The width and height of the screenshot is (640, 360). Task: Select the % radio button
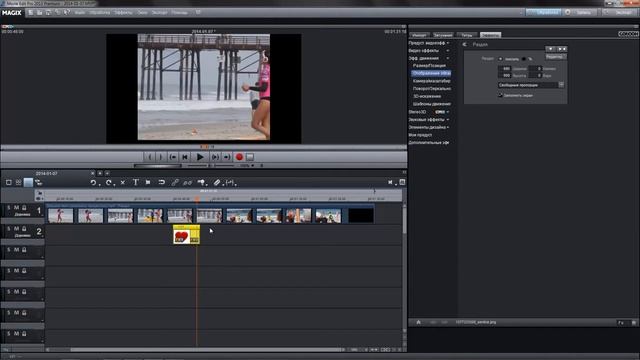pos(524,59)
